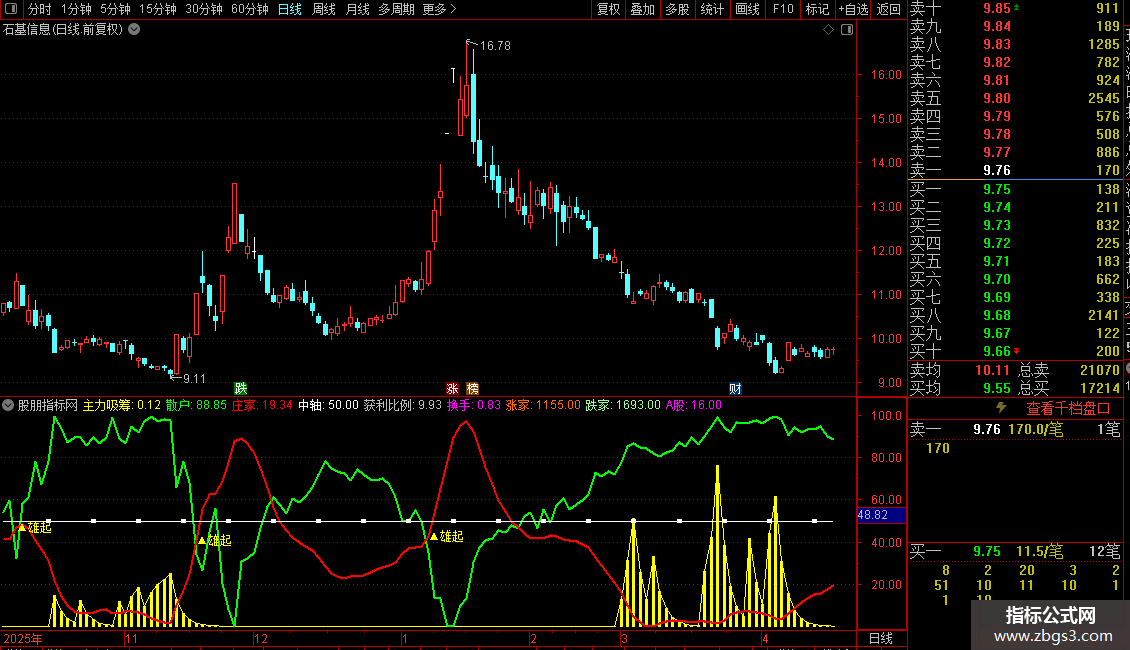Screen dimensions: 1130x650
Task: Open the F10 company info
Action: pos(783,9)
